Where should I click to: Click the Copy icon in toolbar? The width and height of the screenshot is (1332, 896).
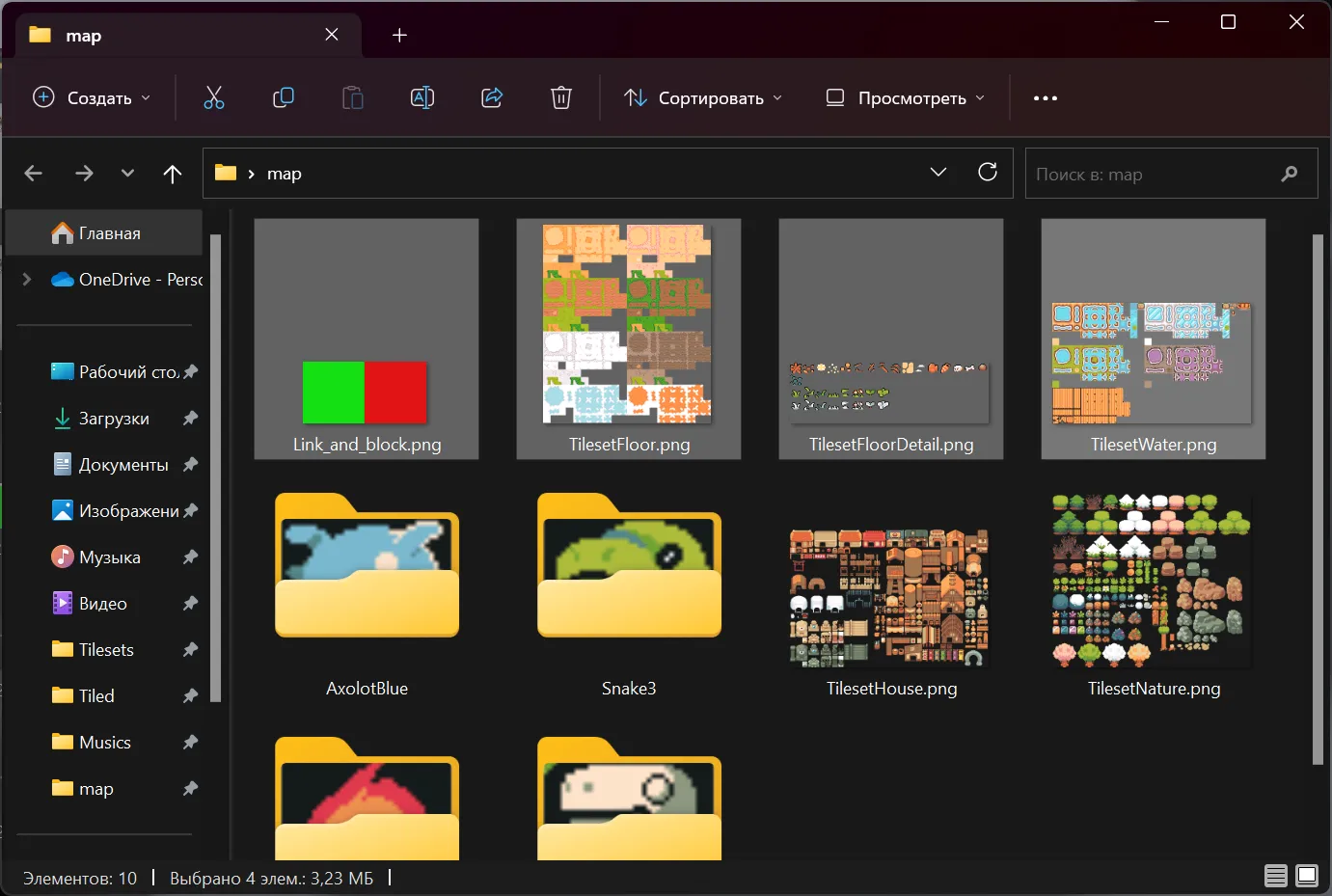click(284, 97)
